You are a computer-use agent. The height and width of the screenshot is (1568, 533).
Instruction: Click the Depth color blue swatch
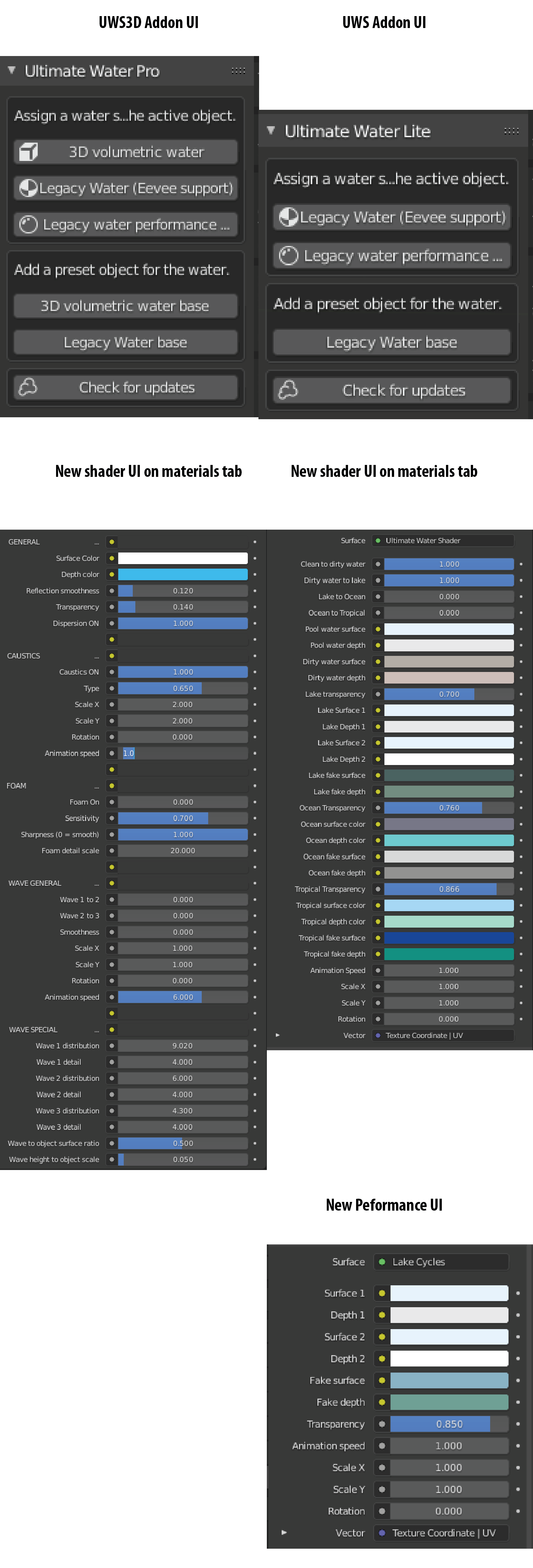coord(183,575)
